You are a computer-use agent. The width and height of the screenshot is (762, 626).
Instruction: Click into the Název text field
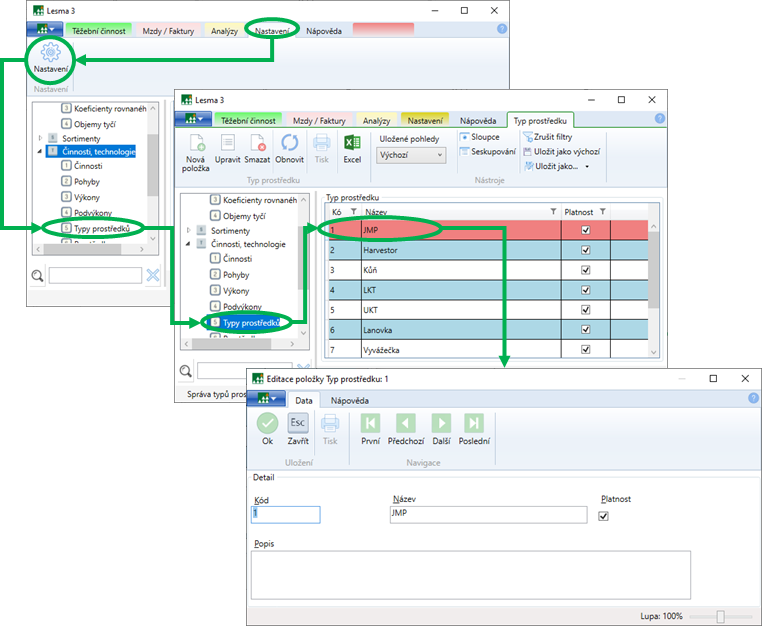[x=488, y=515]
